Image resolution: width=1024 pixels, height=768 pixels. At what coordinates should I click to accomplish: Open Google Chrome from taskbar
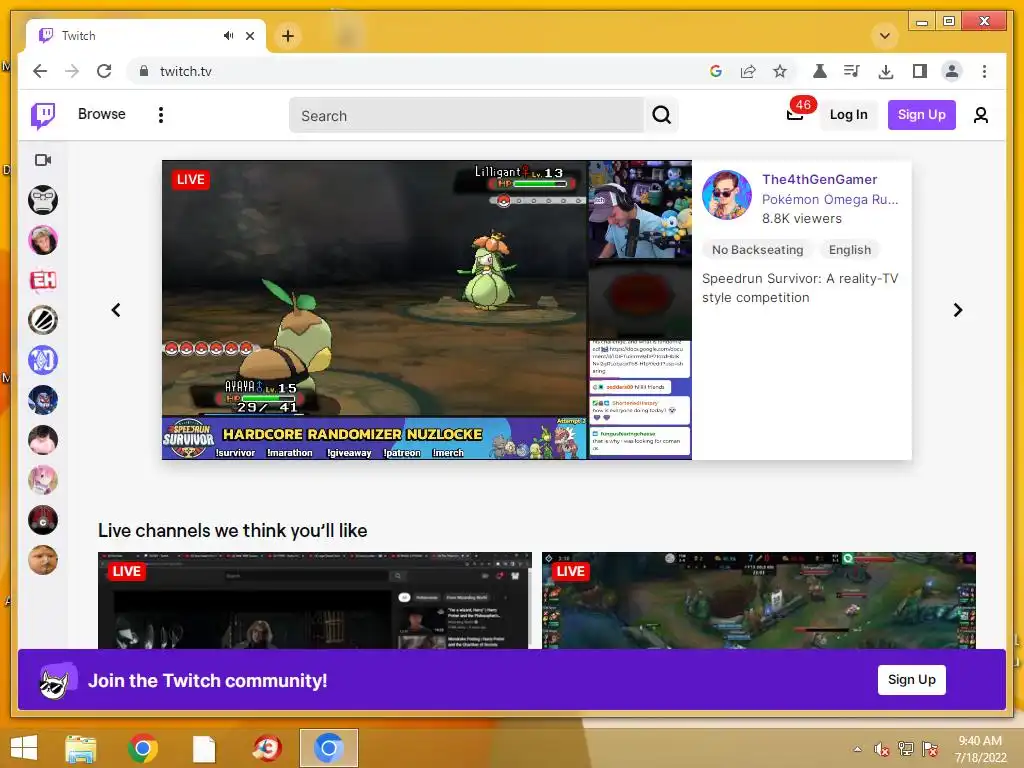(x=142, y=748)
